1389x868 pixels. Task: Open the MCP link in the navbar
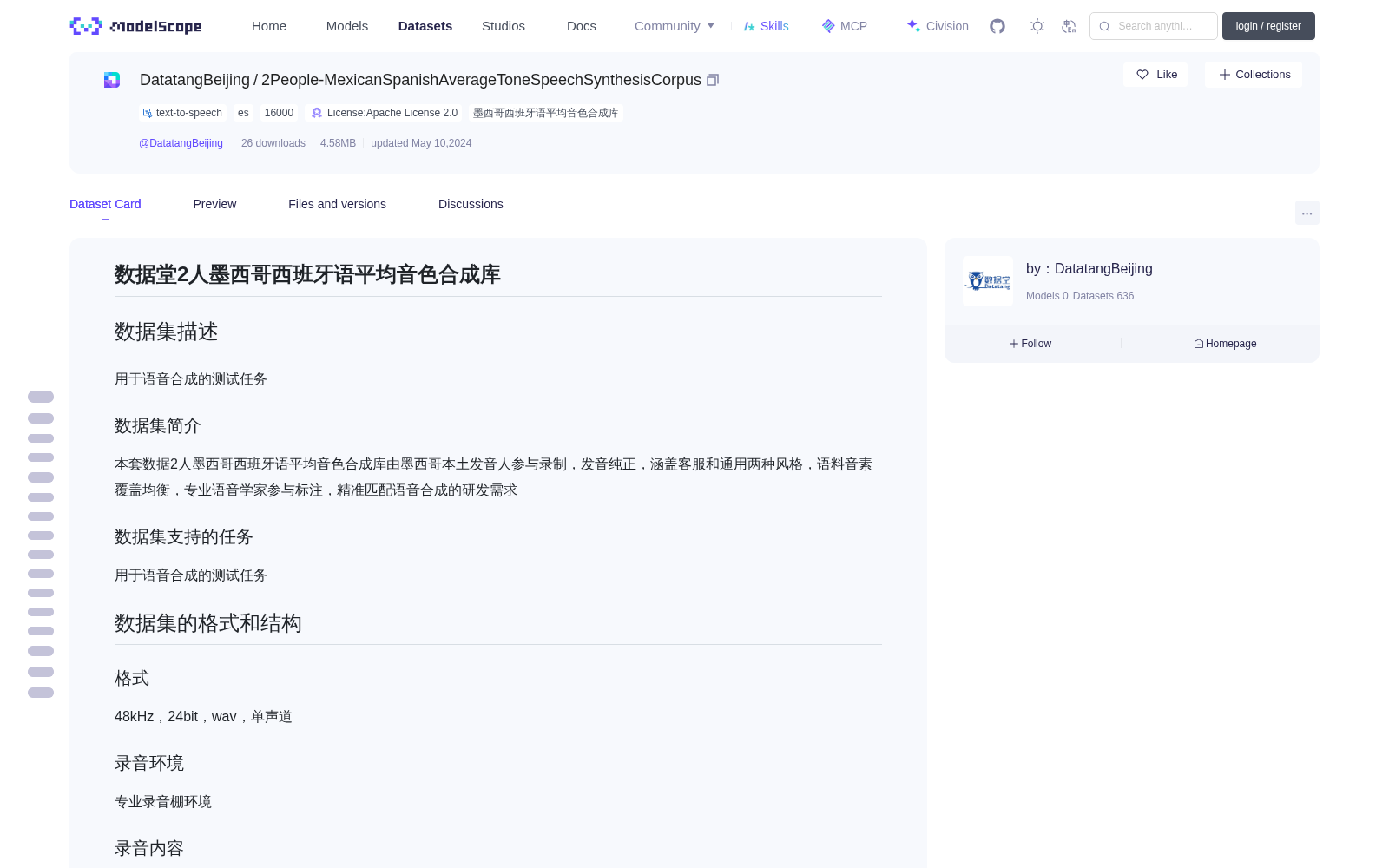point(845,26)
